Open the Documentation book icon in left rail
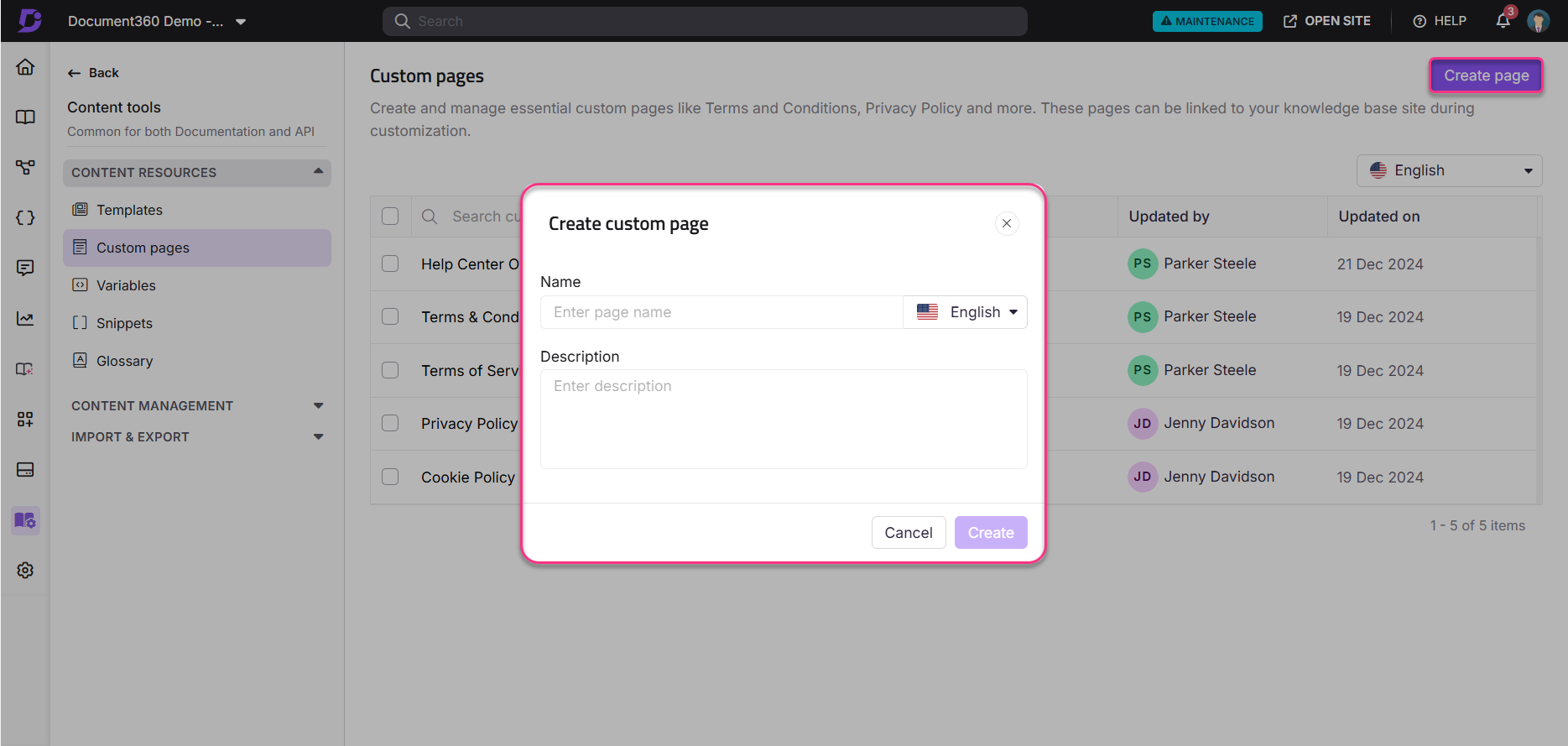Screen dimensions: 1568x746 pyautogui.click(x=25, y=117)
